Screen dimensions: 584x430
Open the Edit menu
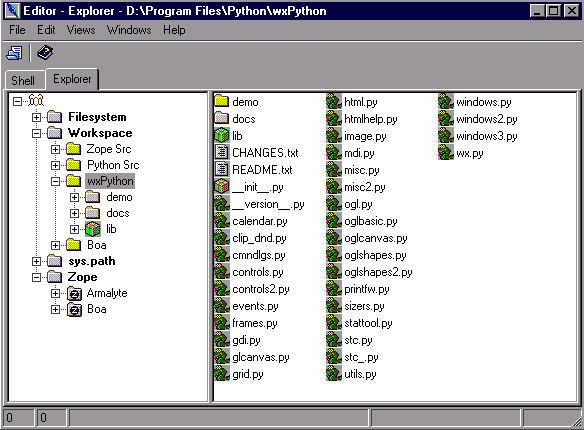46,30
